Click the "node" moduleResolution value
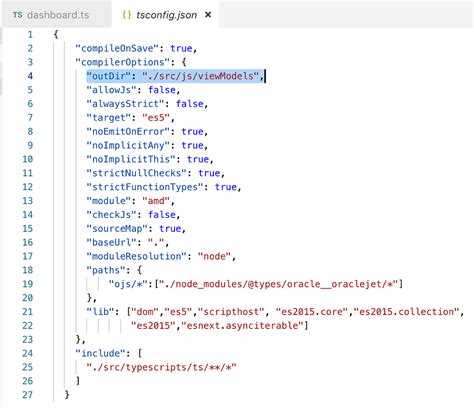The width and height of the screenshot is (474, 408). click(214, 256)
